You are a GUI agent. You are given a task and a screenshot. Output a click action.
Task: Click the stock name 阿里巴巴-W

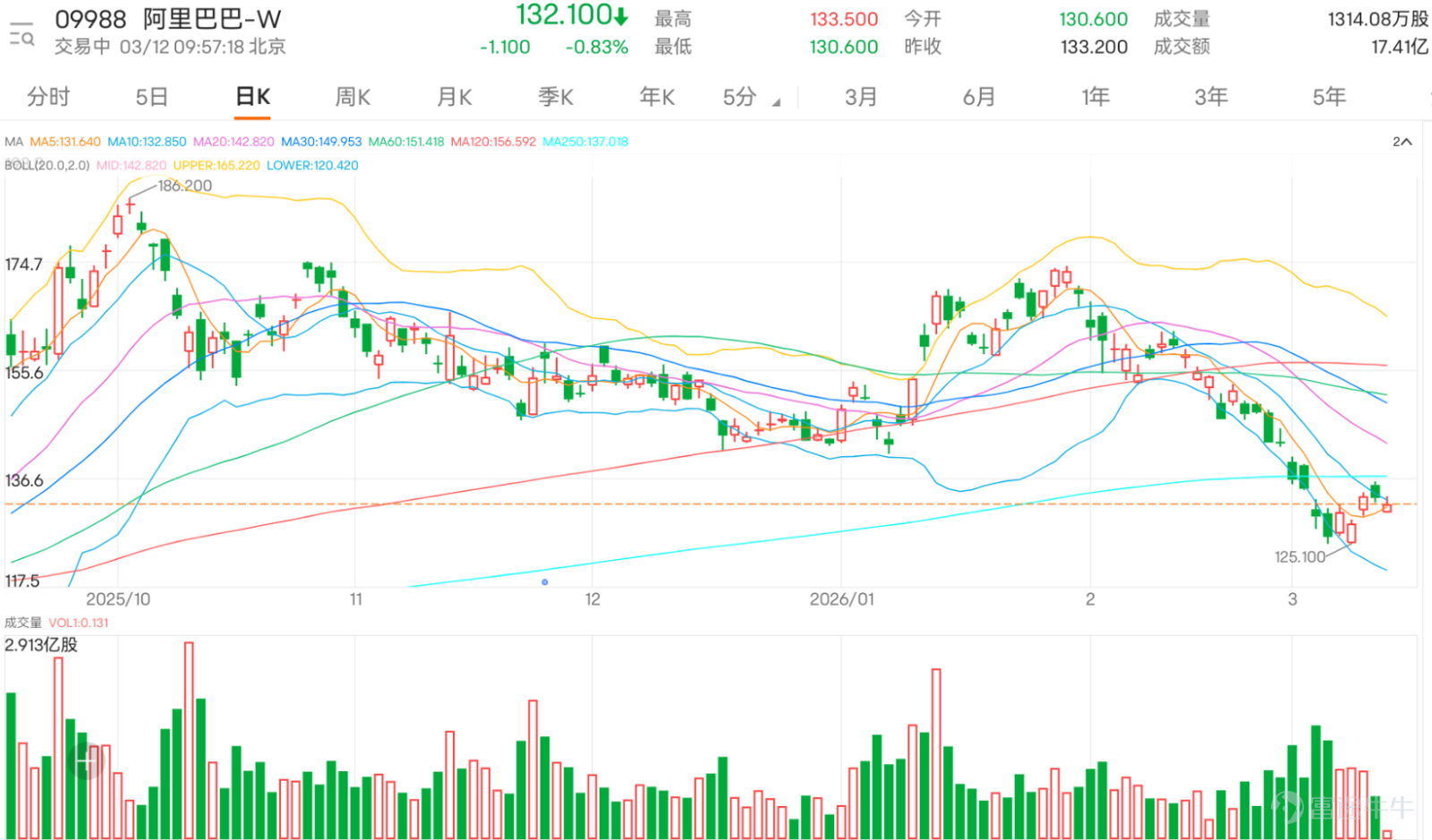click(x=212, y=19)
